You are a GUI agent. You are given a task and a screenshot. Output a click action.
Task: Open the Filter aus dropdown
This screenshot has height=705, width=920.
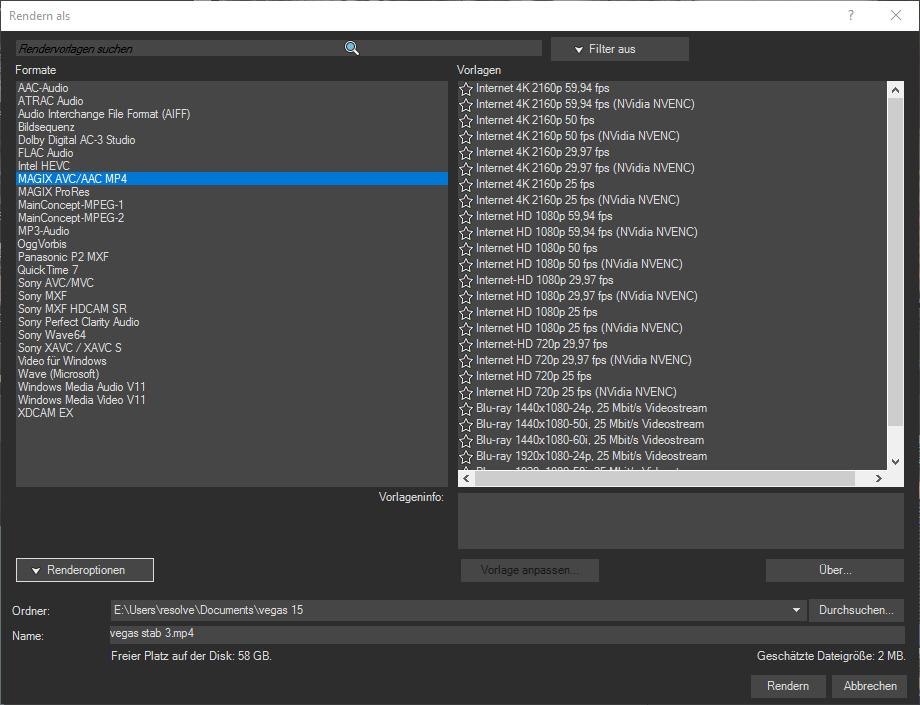(x=620, y=49)
